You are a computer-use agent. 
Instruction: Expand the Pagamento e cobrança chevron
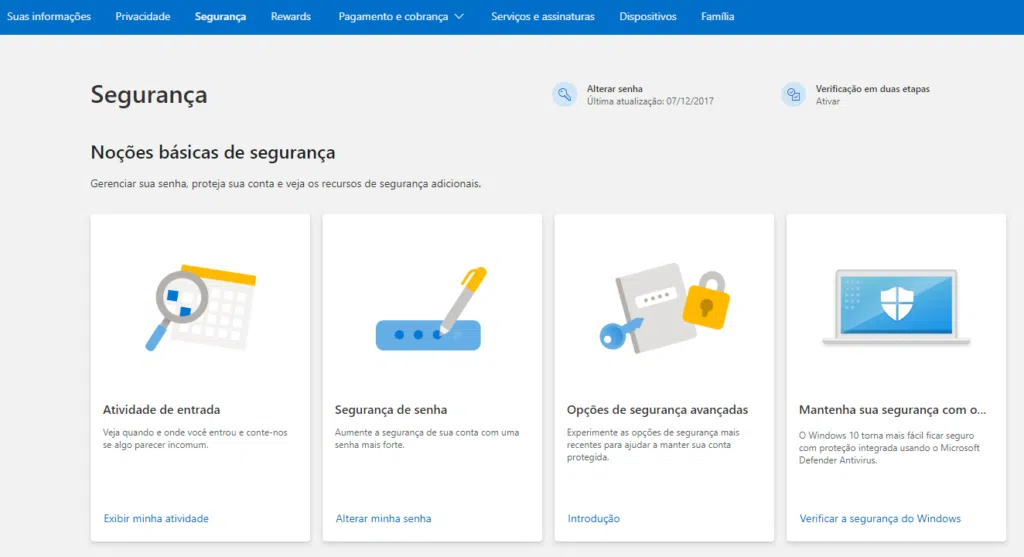(459, 16)
